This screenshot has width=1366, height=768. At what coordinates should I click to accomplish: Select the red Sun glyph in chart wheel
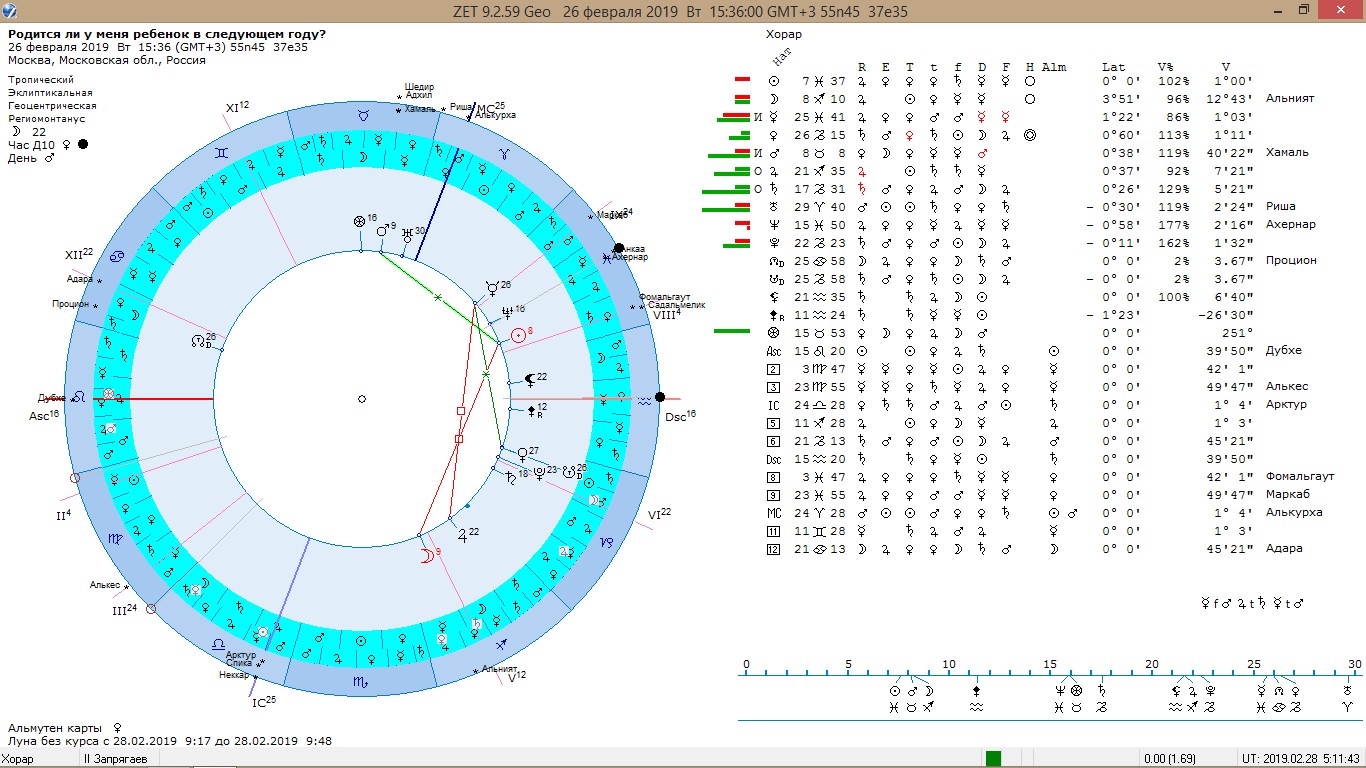(x=517, y=336)
